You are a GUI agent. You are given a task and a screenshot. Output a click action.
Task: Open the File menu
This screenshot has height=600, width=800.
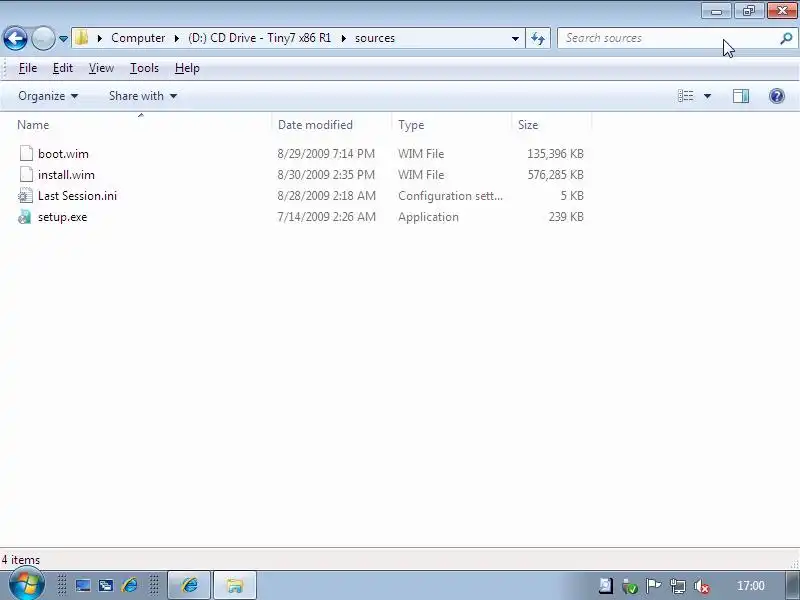pyautogui.click(x=28, y=68)
